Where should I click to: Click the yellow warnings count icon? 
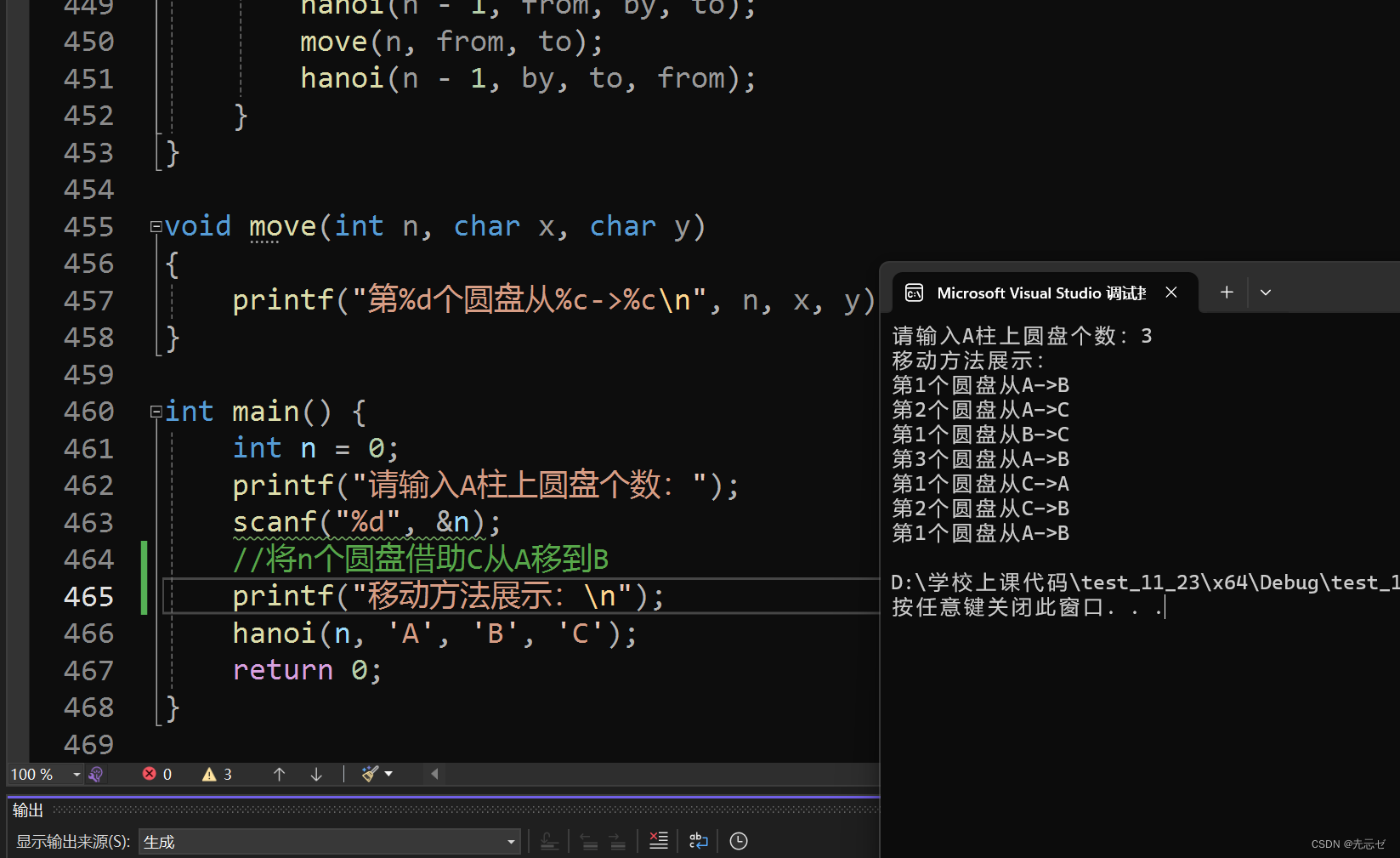point(209,774)
